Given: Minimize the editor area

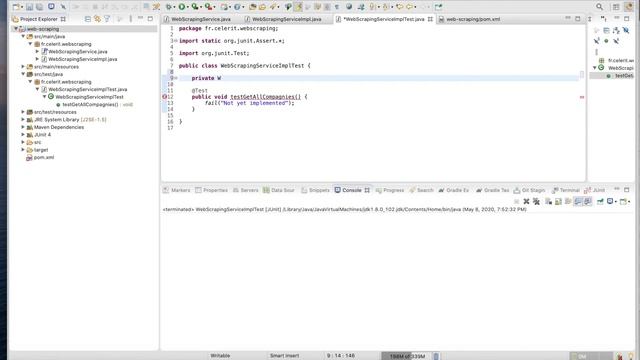Looking at the screenshot, I should click(568, 19).
